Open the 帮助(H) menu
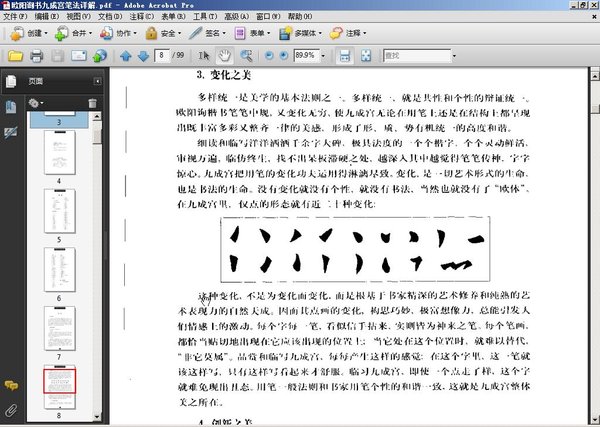The height and width of the screenshot is (427, 600). (x=300, y=16)
